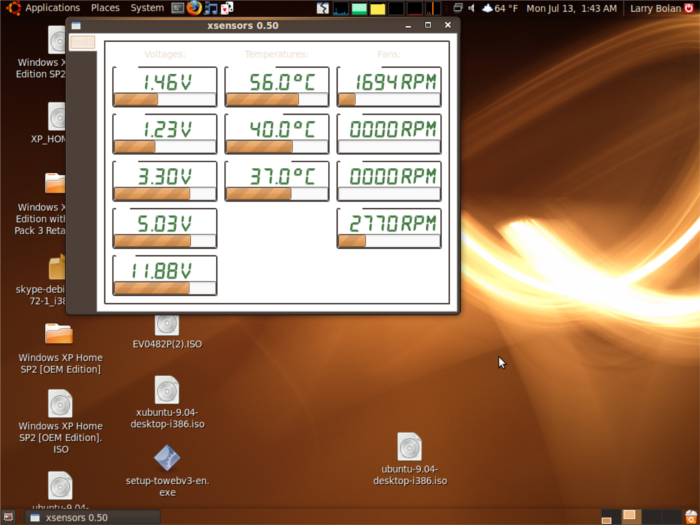This screenshot has height=525, width=700.
Task: Select the sensor chip tab in xsensors
Action: (x=83, y=43)
